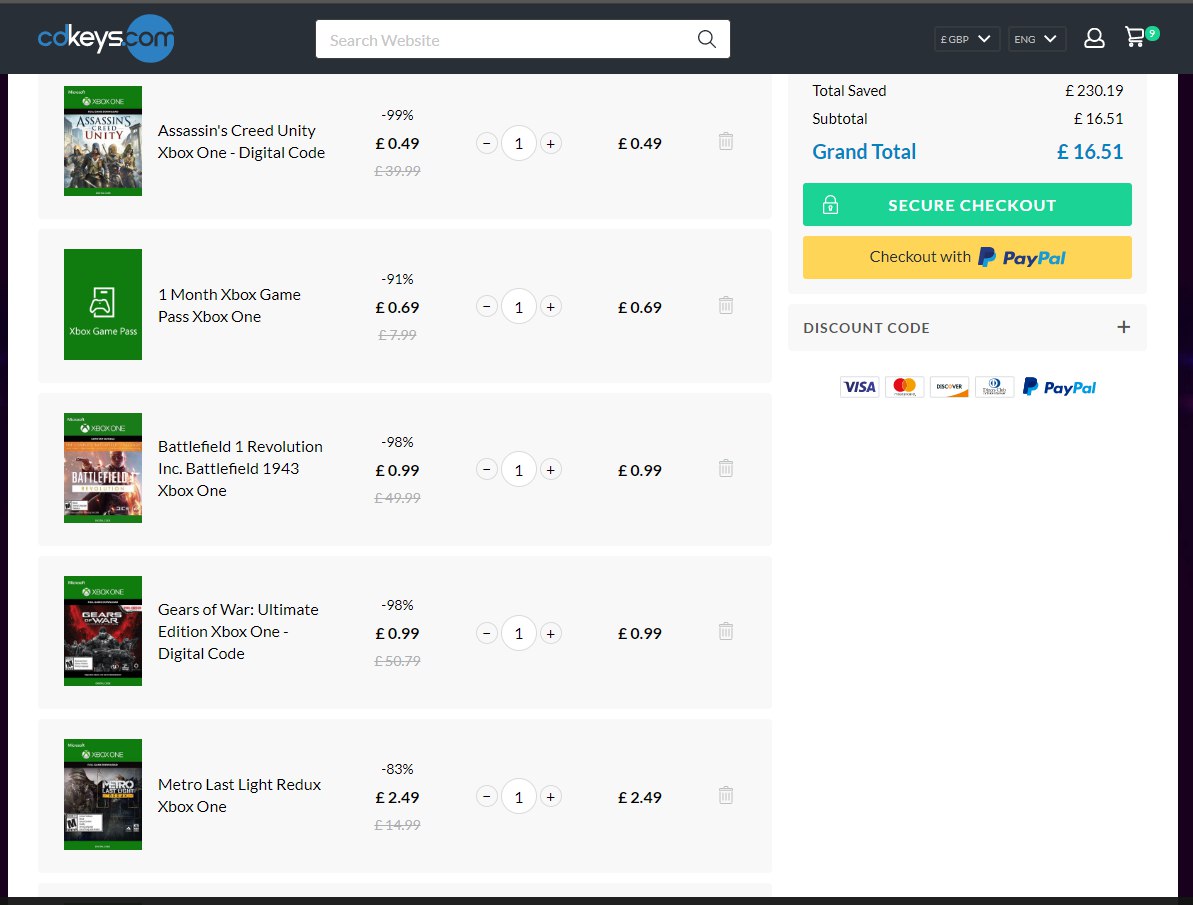Click the Discover payment logo
Image resolution: width=1193 pixels, height=905 pixels.
(x=950, y=387)
